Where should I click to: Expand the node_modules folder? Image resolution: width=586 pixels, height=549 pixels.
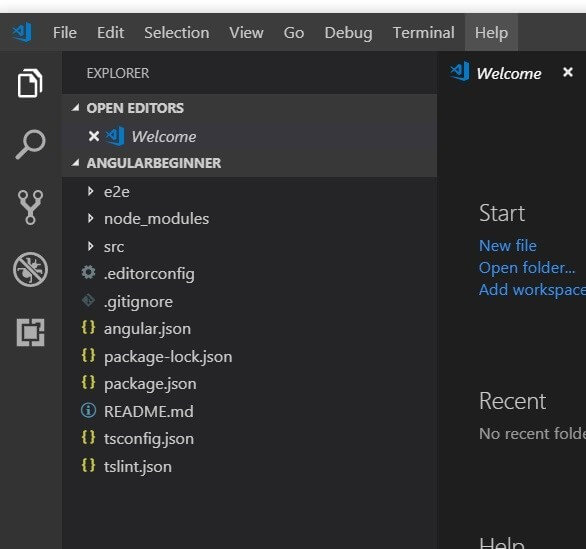click(90, 218)
